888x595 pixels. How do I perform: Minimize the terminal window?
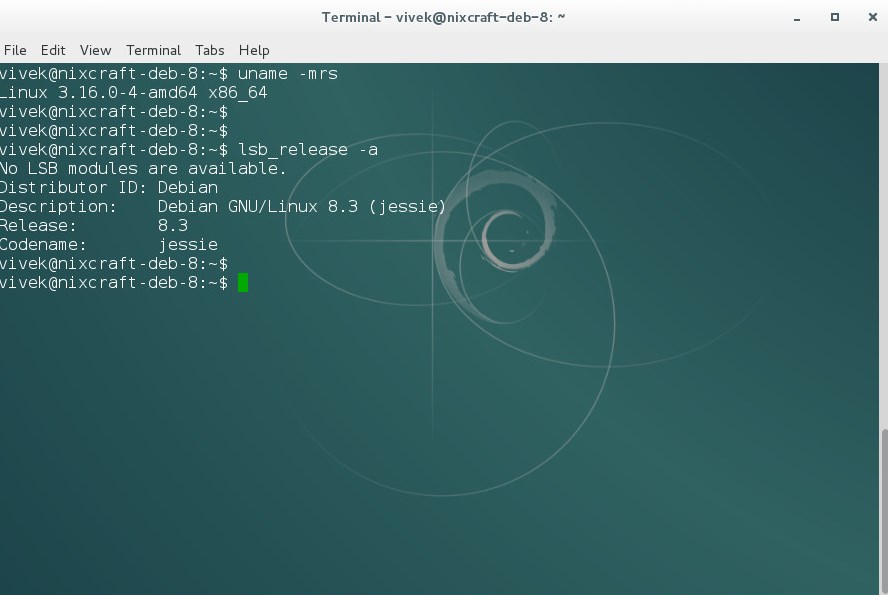(797, 18)
